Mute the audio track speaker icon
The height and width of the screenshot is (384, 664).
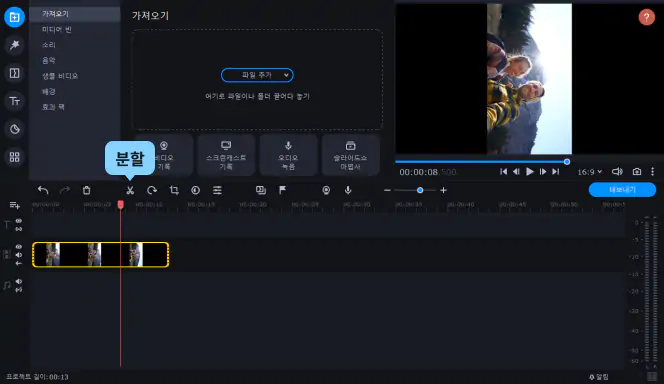point(19,282)
